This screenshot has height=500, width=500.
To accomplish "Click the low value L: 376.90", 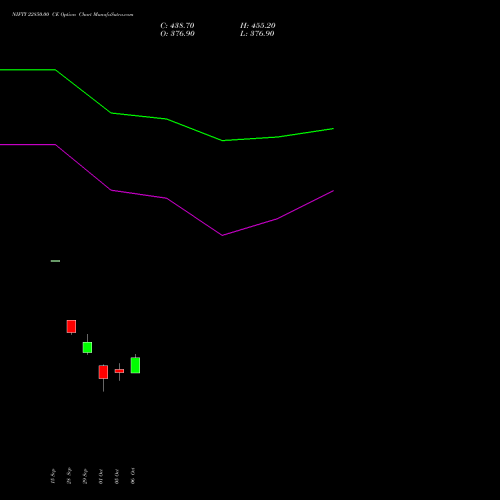I will (257, 34).
